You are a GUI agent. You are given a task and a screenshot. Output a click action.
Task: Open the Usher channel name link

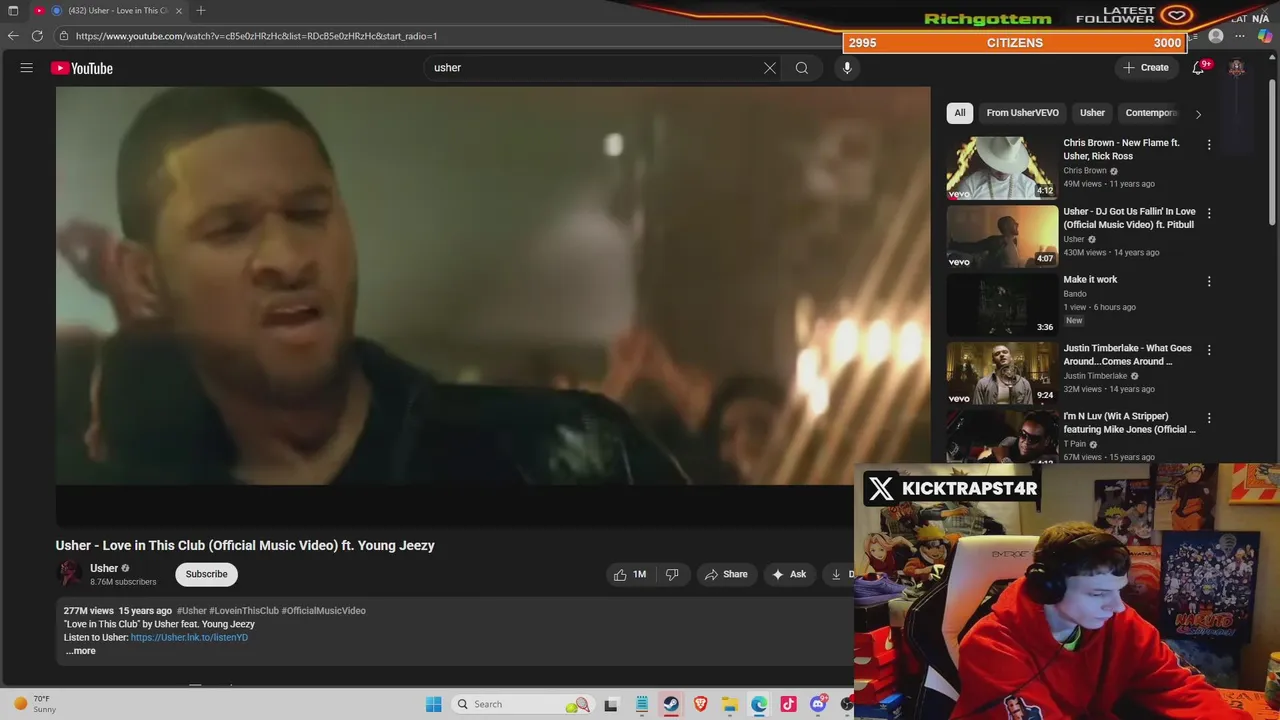point(104,568)
